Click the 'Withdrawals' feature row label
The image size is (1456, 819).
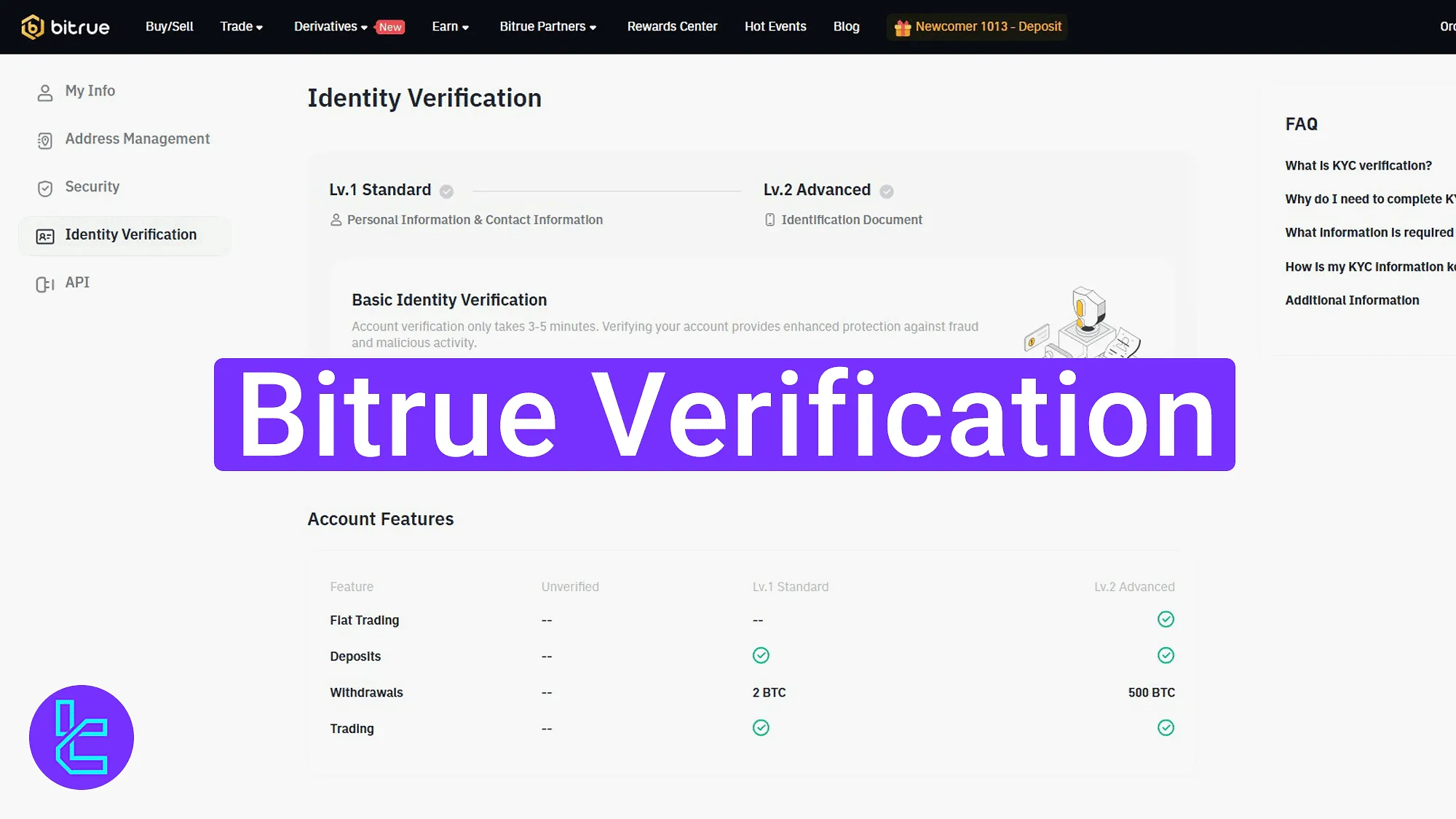tap(366, 693)
